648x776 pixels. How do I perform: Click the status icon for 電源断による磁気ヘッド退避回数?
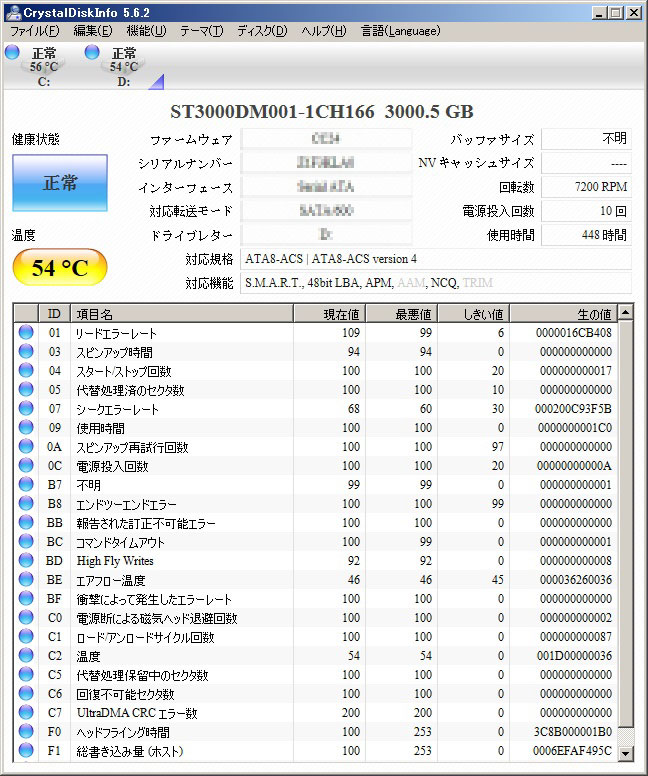(x=26, y=617)
